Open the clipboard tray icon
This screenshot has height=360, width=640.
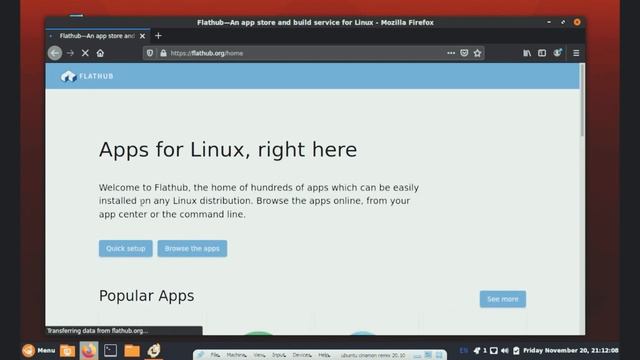[x=516, y=351]
